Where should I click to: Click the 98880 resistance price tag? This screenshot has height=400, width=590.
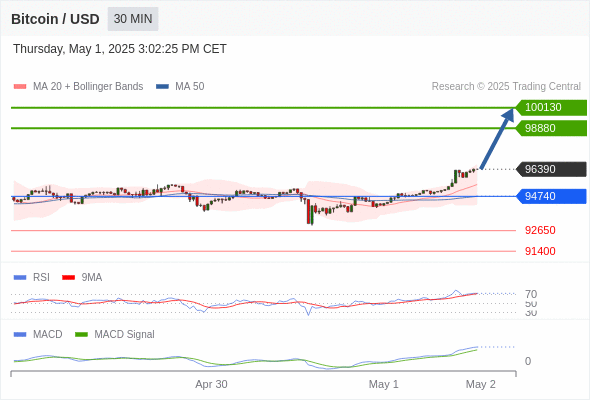(x=552, y=128)
